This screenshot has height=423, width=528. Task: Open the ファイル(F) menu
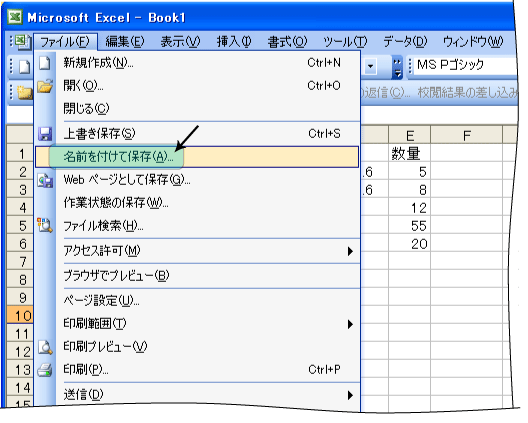[x=65, y=42]
